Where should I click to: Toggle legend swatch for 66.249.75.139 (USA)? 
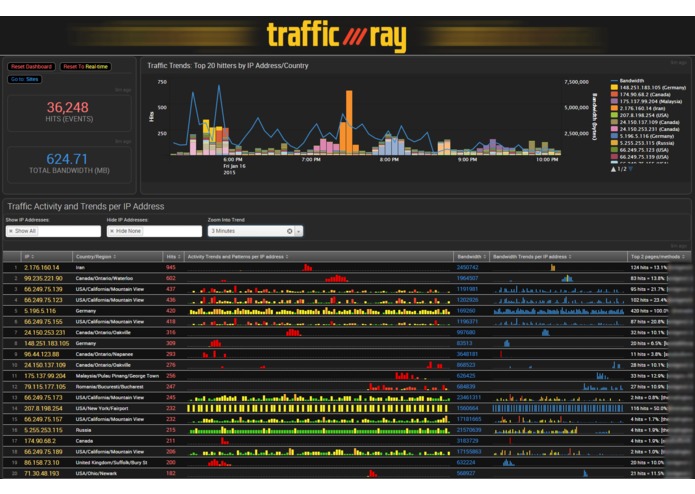pos(614,157)
